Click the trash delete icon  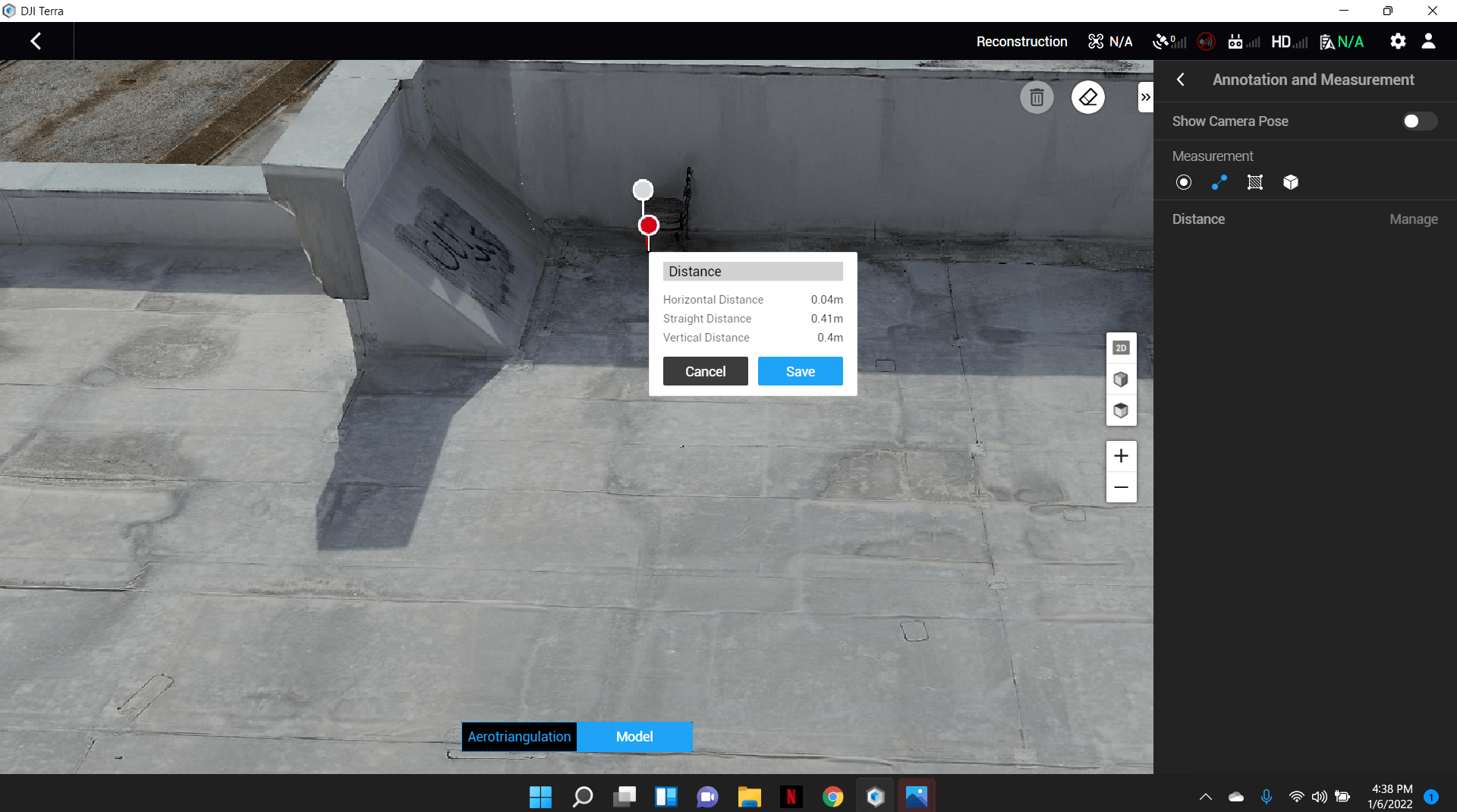pyautogui.click(x=1037, y=98)
